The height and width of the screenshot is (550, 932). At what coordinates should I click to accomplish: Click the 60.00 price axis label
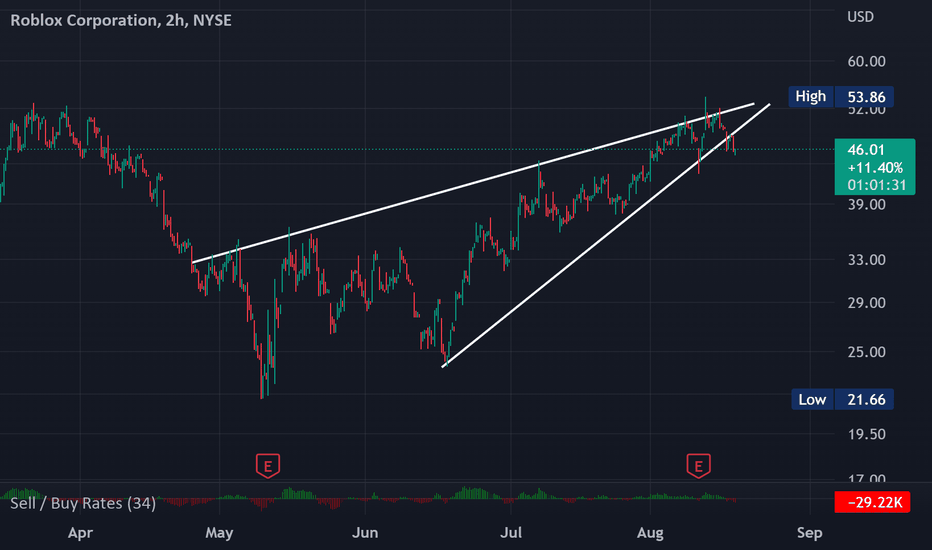click(866, 62)
